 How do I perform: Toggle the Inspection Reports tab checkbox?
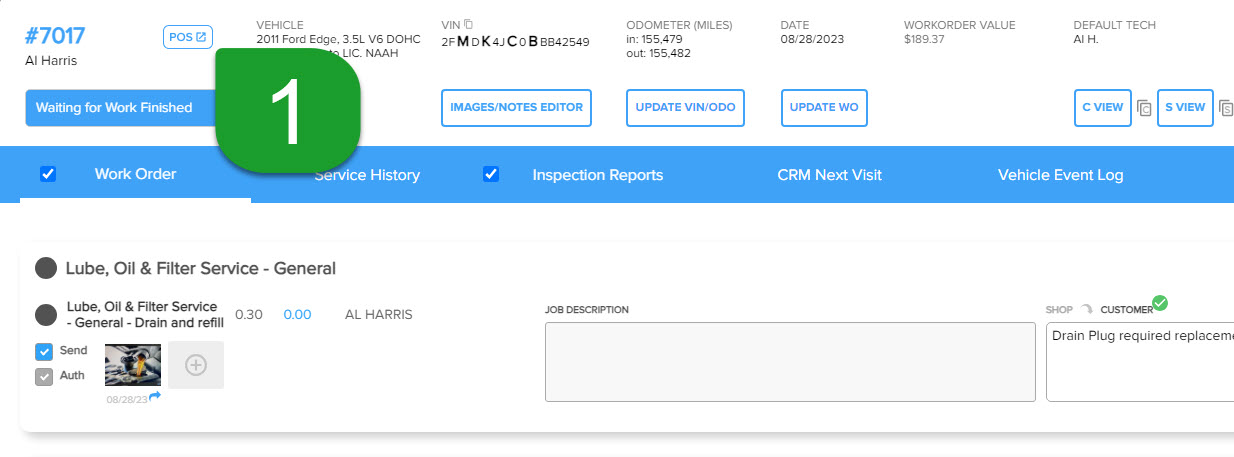(491, 174)
